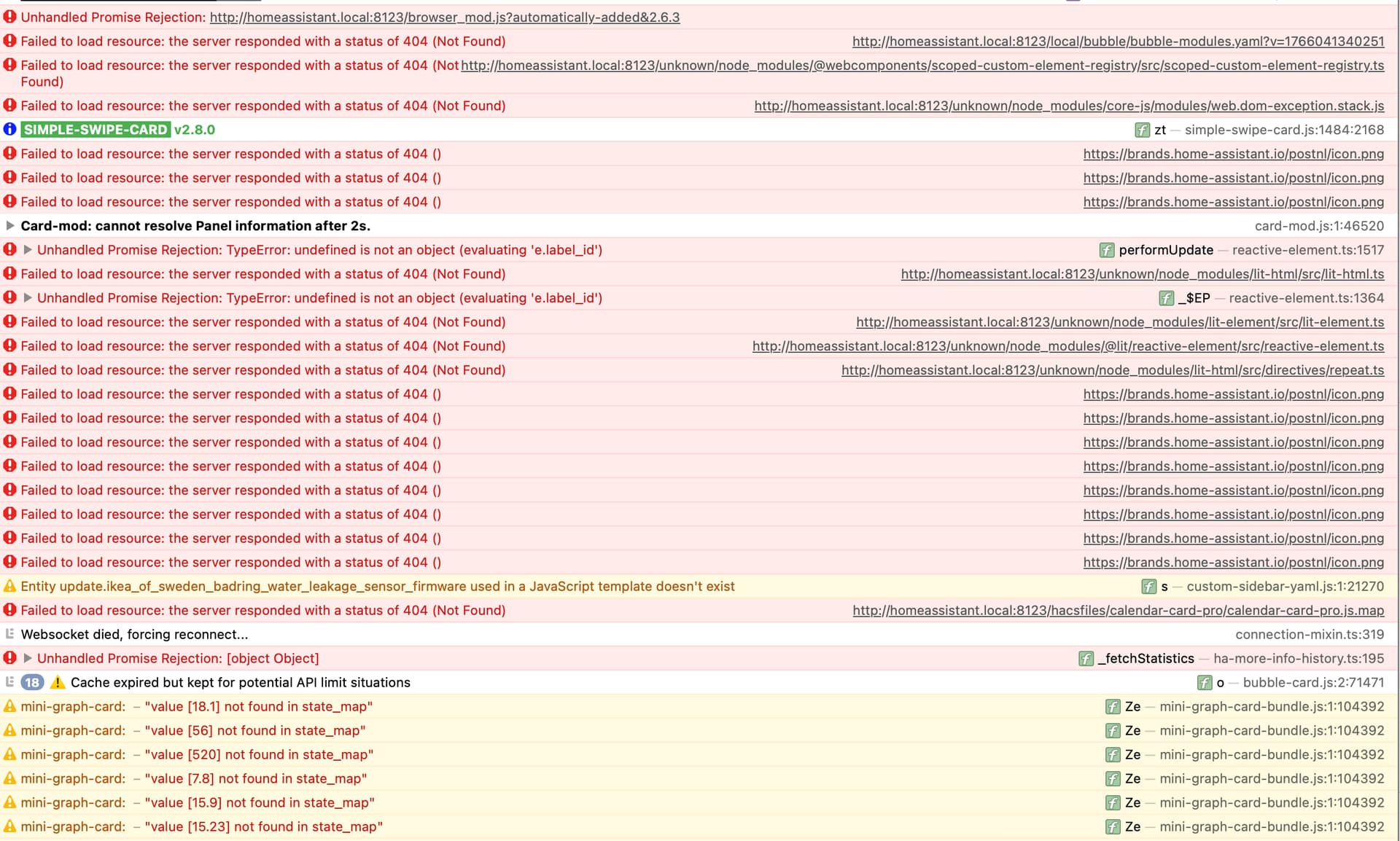The width and height of the screenshot is (1400, 841).
Task: Open the calendar-card-pro.js.map link
Action: [1118, 611]
